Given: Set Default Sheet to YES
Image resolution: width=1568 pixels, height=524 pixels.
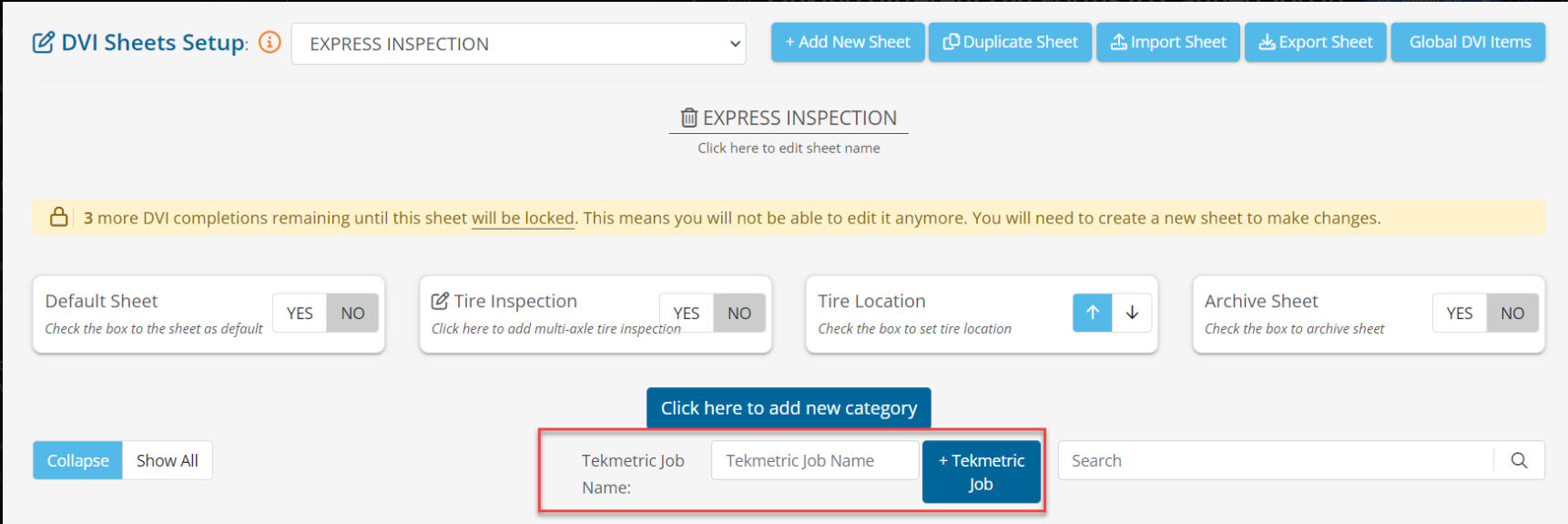Looking at the screenshot, I should 300,313.
